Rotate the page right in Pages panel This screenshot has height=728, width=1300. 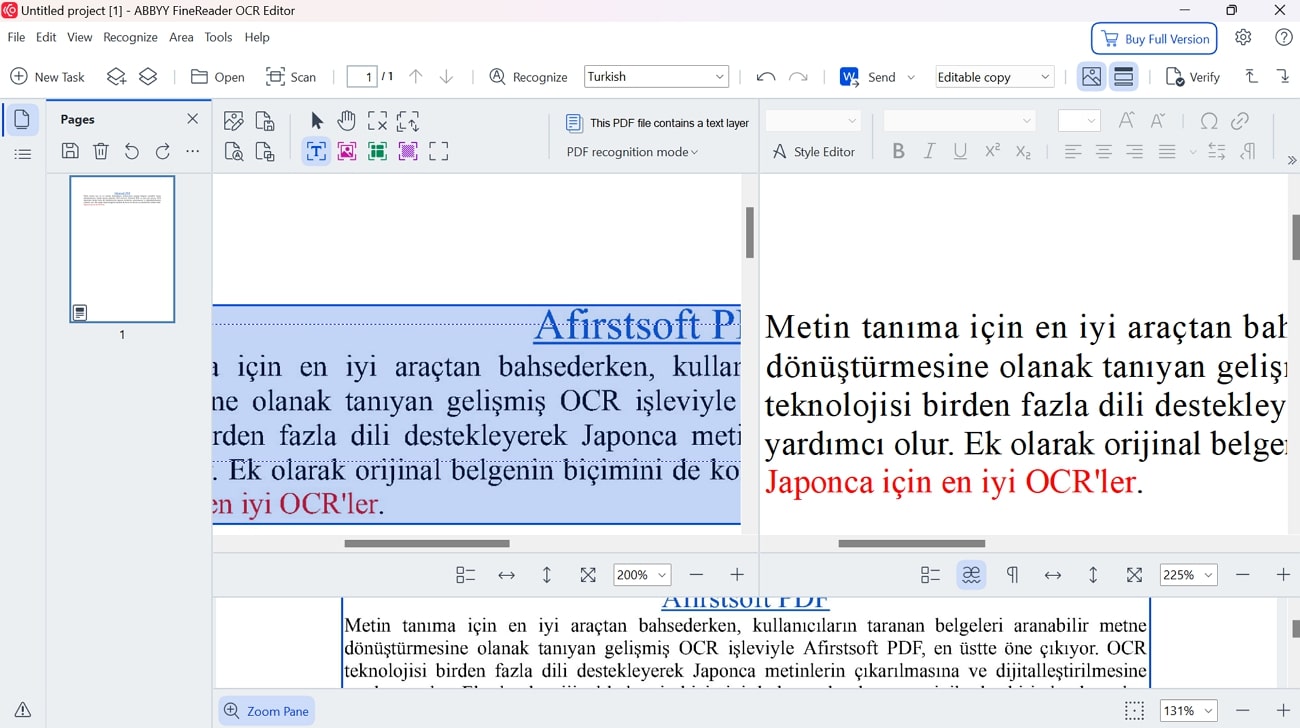pos(163,151)
